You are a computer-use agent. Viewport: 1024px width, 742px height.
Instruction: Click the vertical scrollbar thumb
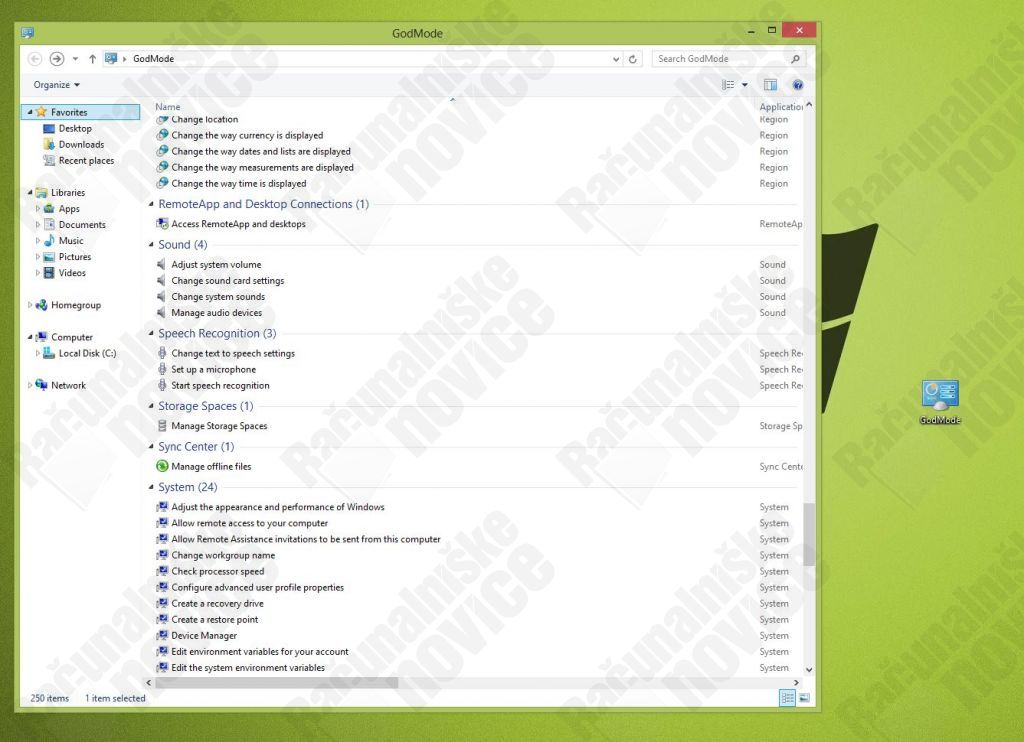click(x=809, y=534)
